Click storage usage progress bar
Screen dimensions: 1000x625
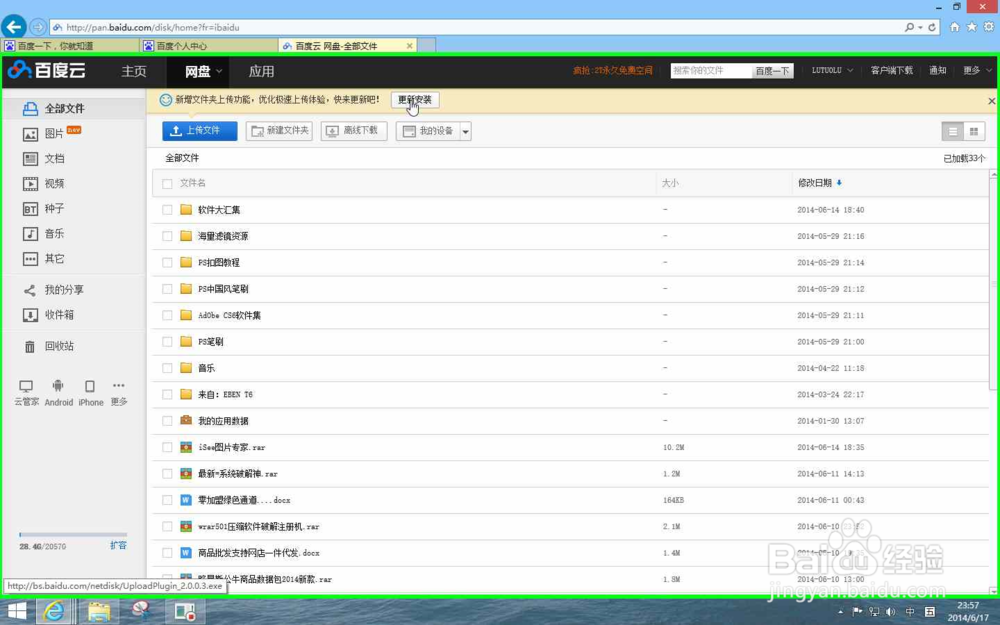click(x=73, y=534)
